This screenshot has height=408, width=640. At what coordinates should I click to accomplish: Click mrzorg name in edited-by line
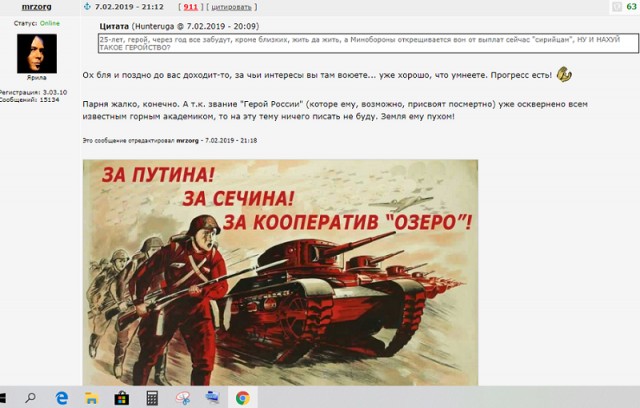187,140
